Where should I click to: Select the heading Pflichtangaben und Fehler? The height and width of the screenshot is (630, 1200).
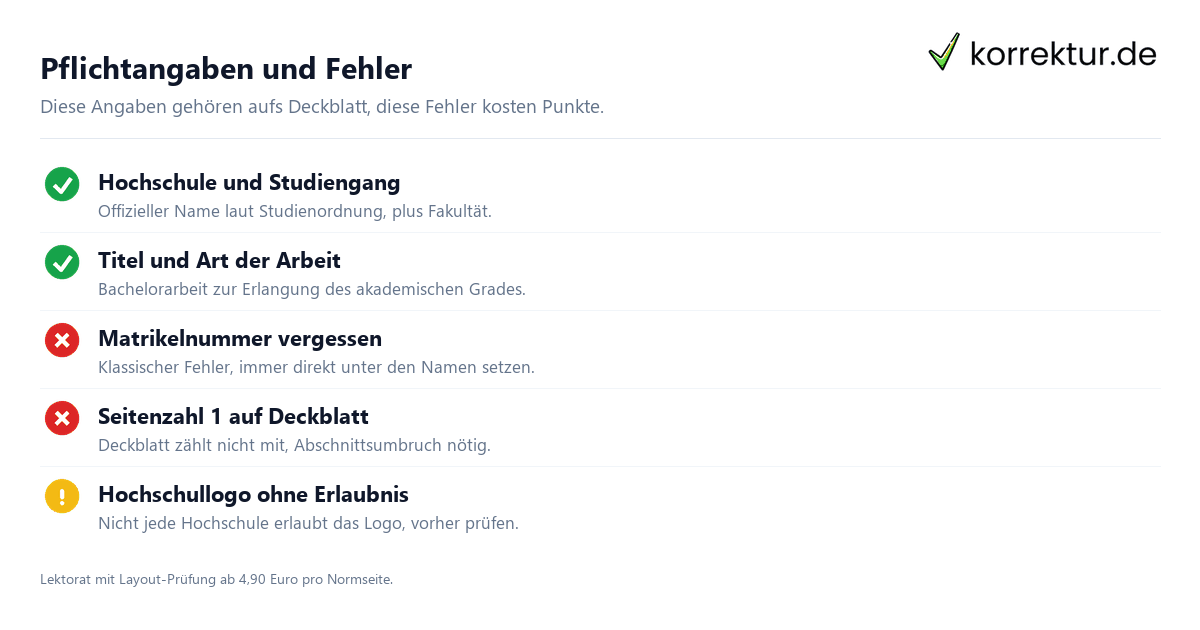[x=226, y=69]
